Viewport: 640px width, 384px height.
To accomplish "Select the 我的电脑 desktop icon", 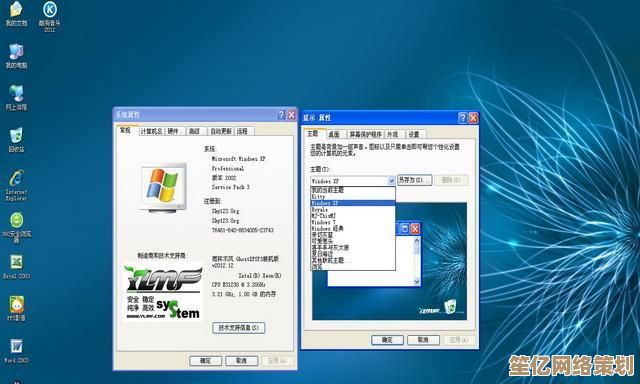I will coord(16,56).
